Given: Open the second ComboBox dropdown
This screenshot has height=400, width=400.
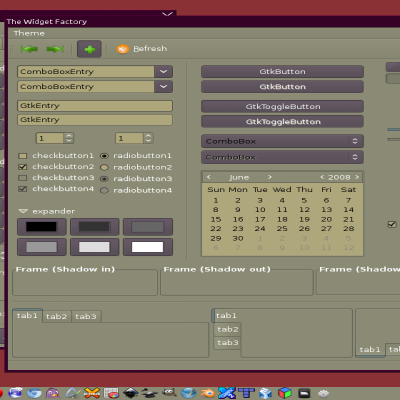Looking at the screenshot, I should pos(282,157).
